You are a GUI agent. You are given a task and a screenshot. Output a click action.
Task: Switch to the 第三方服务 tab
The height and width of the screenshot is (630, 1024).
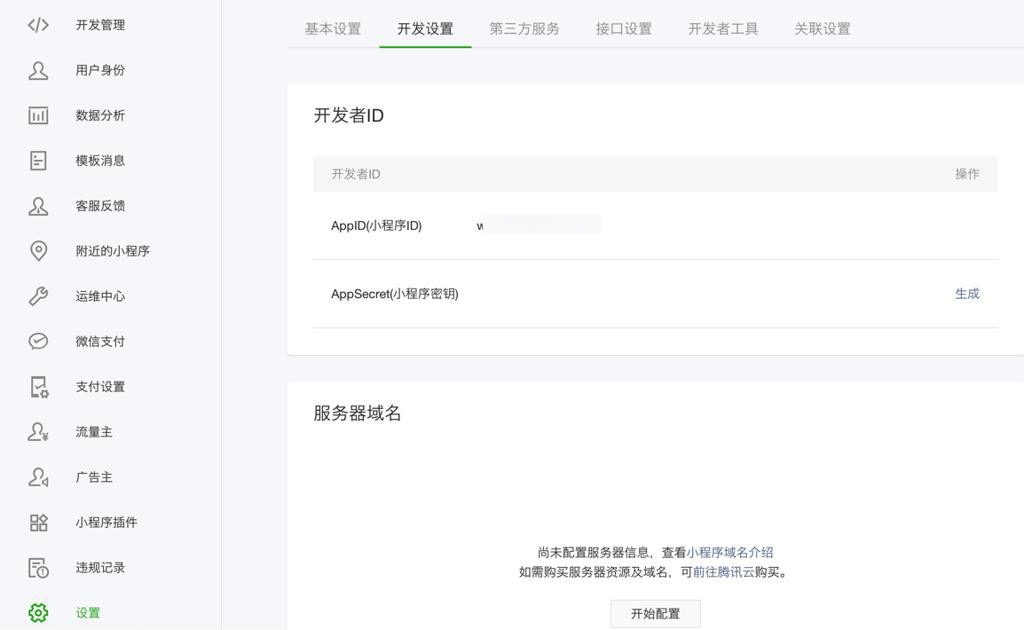[x=524, y=29]
